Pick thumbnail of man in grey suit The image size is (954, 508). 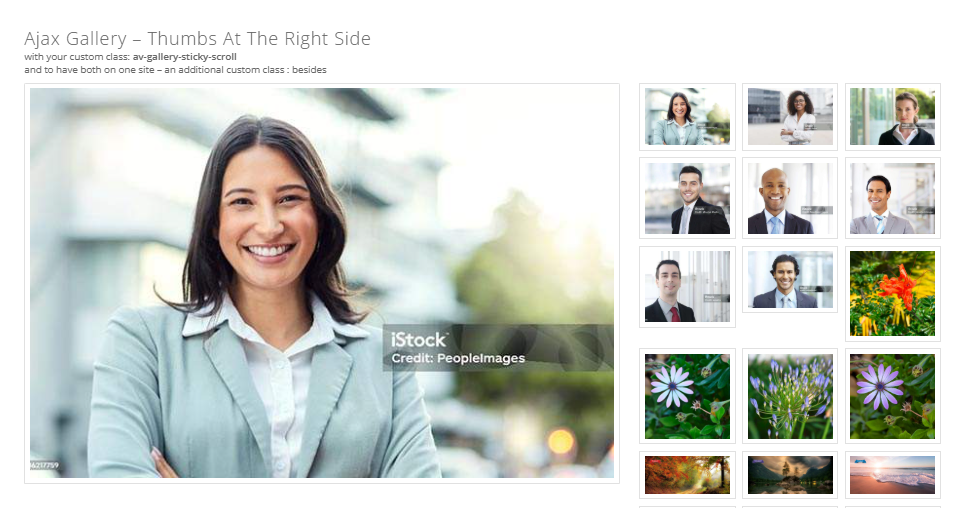[x=893, y=198]
